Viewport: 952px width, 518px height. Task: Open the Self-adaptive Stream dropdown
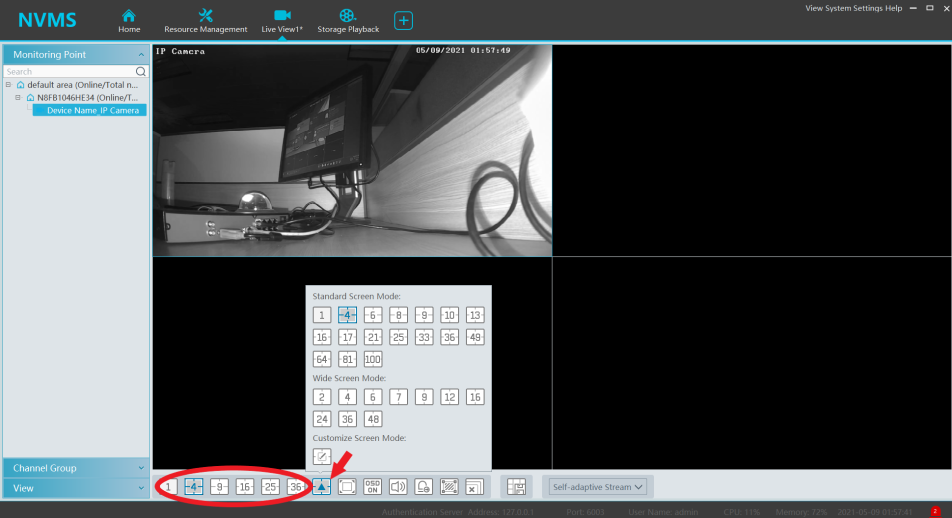598,487
